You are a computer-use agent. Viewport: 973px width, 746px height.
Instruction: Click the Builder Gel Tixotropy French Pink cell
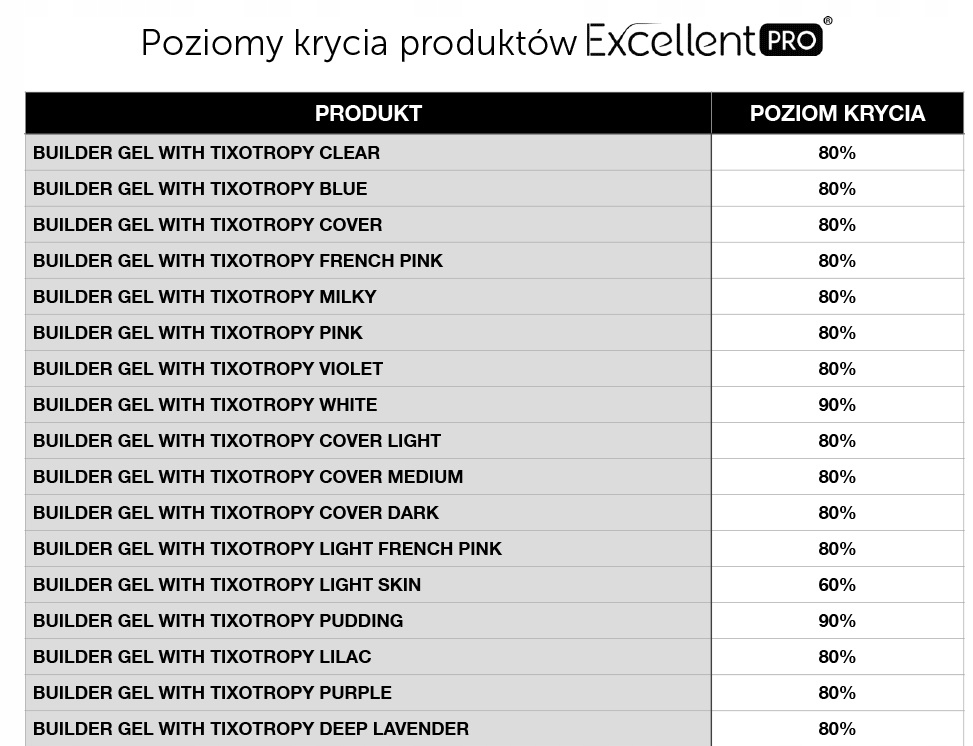coord(238,261)
